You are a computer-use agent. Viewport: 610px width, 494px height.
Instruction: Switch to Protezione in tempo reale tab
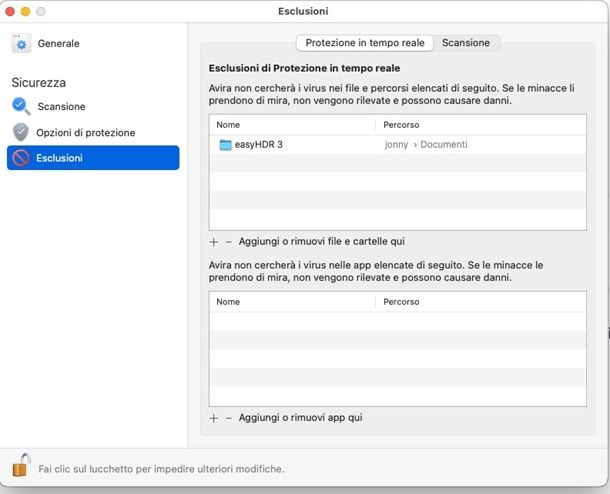point(365,43)
